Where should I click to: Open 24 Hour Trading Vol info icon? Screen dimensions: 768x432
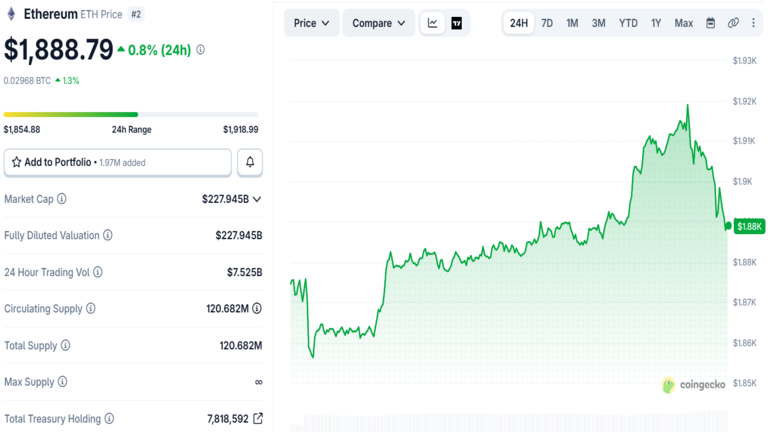[98, 272]
